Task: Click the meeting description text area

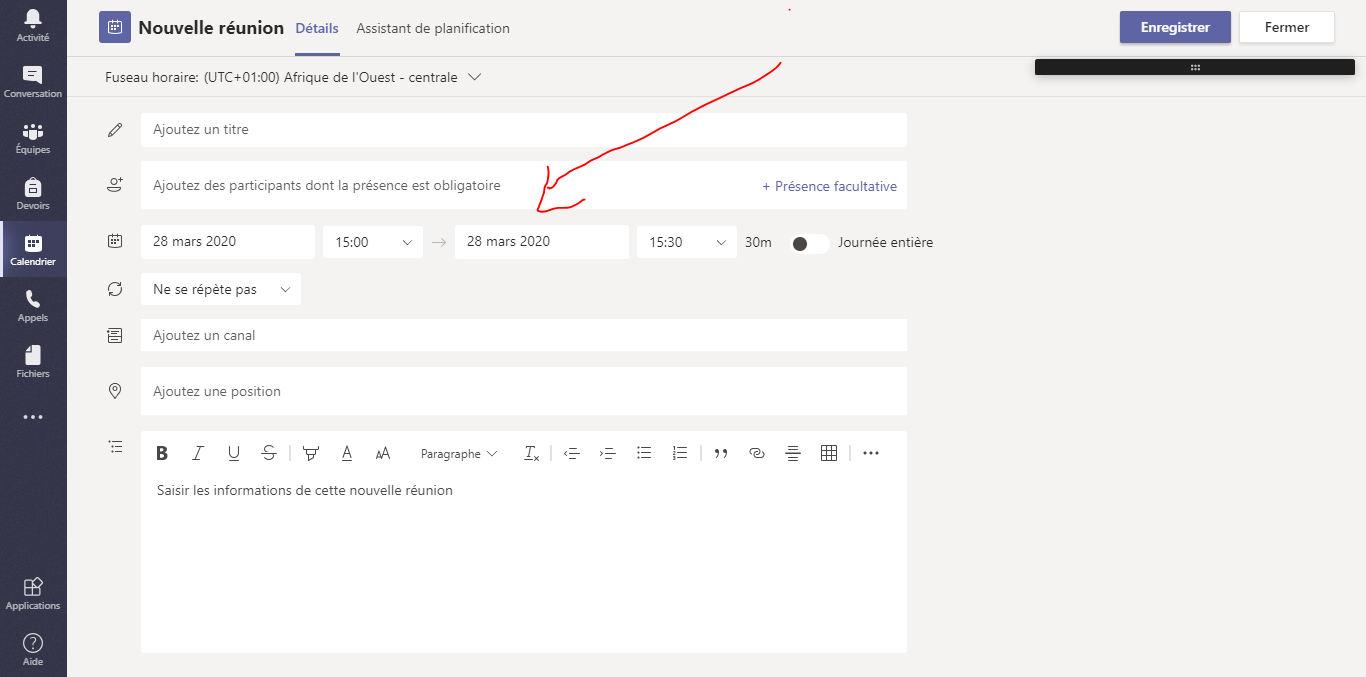Action: (x=524, y=564)
